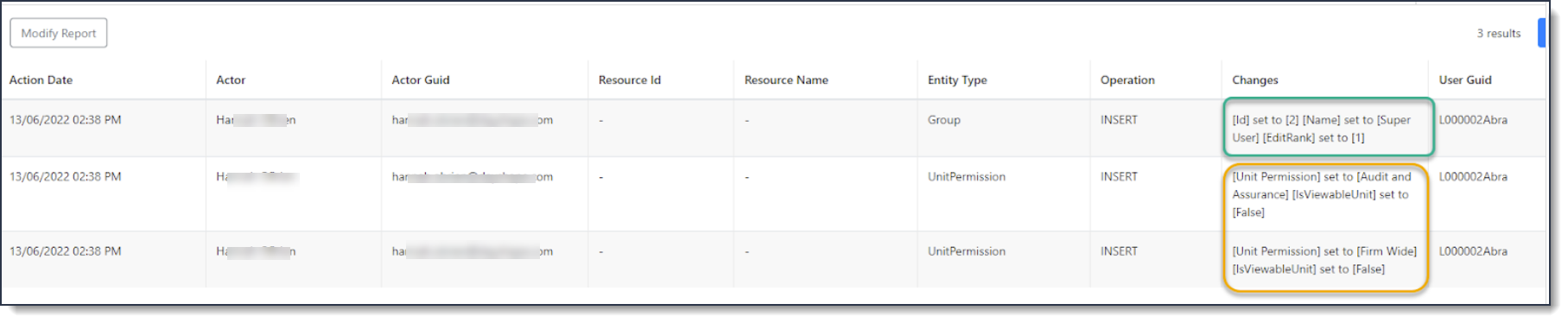Click the second row's action date
The width and height of the screenshot is (1568, 323).
[66, 176]
